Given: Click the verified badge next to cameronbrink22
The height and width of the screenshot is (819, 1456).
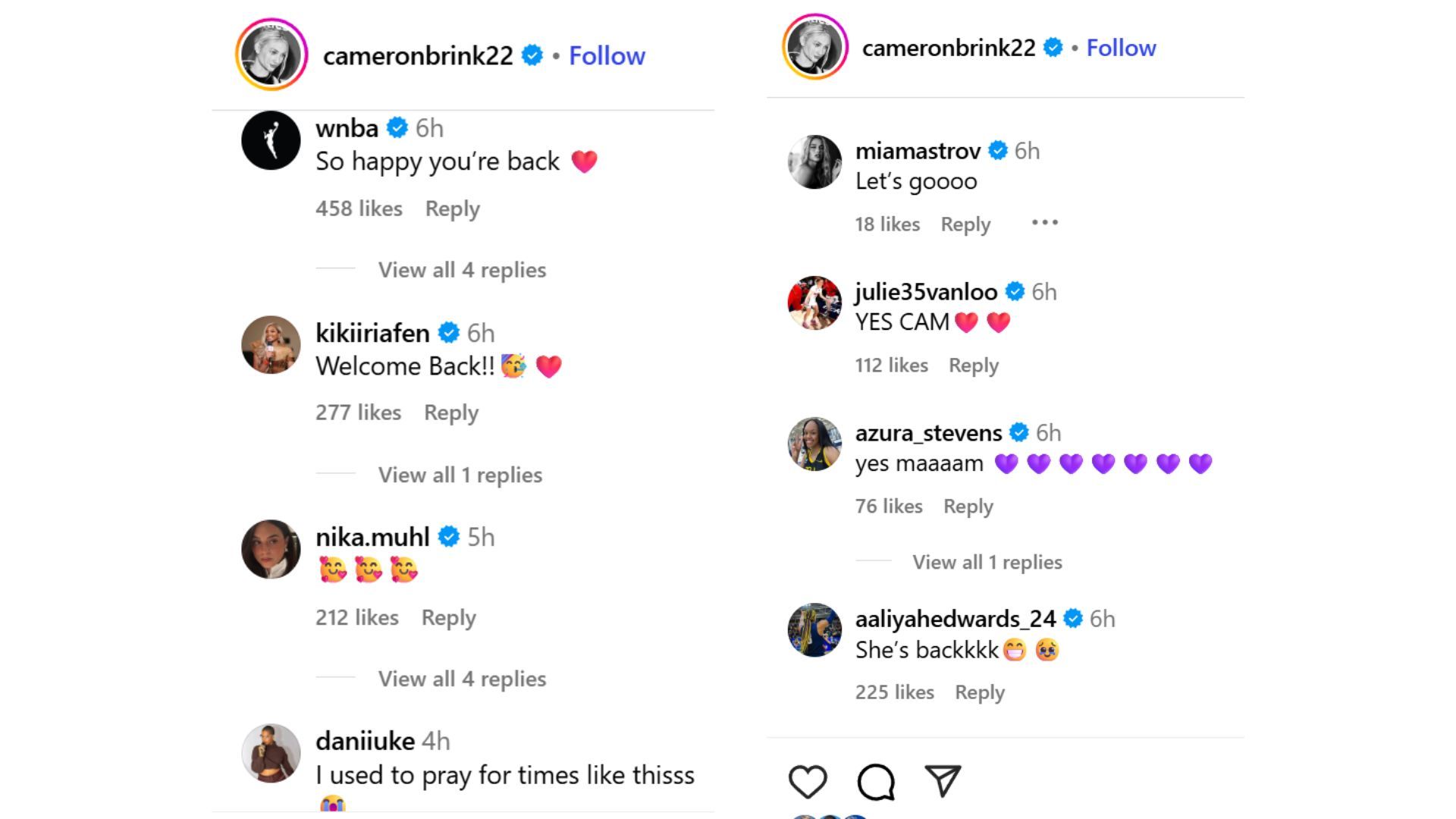Looking at the screenshot, I should point(532,55).
